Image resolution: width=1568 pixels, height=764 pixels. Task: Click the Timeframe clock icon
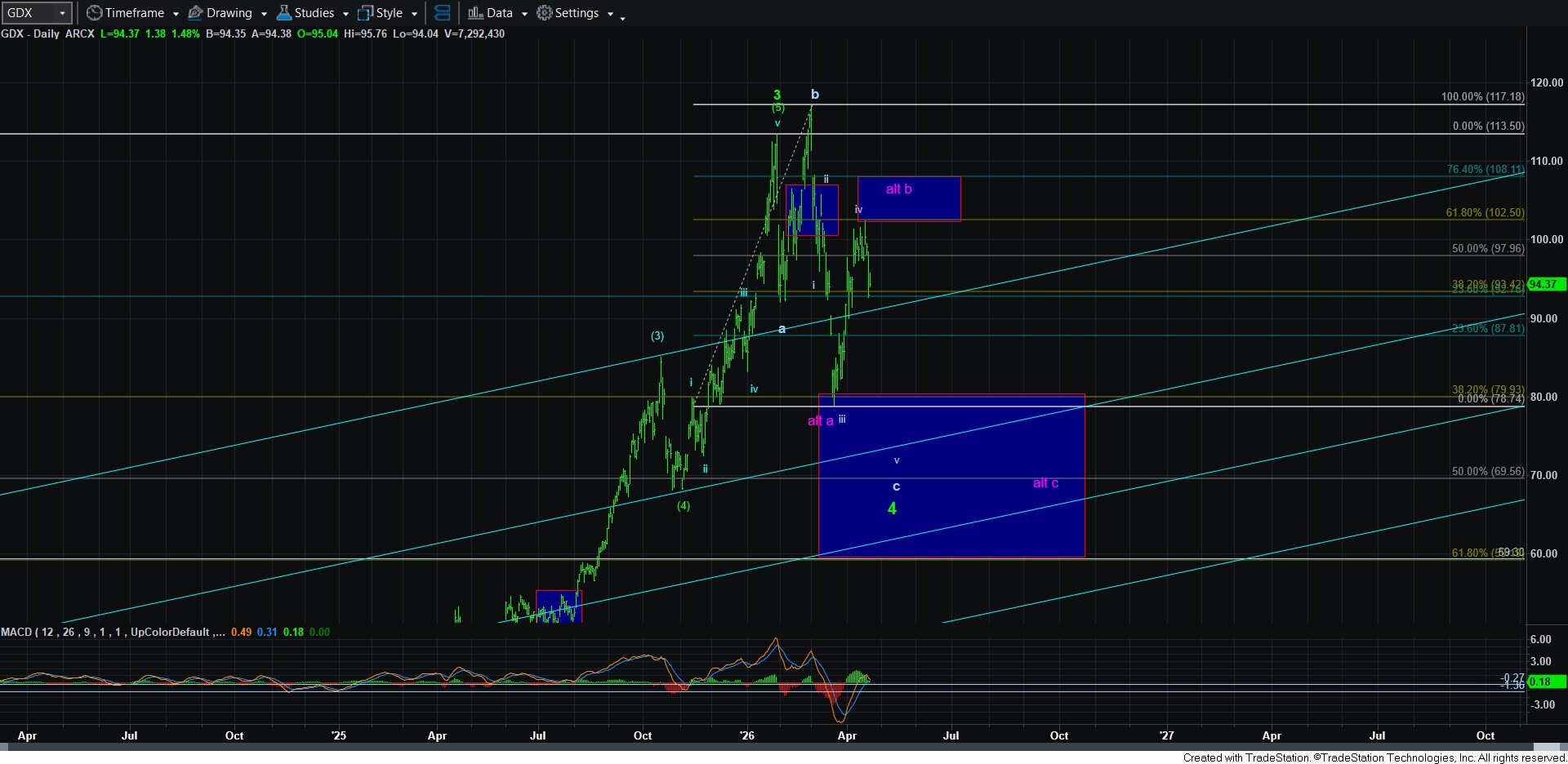95,13
